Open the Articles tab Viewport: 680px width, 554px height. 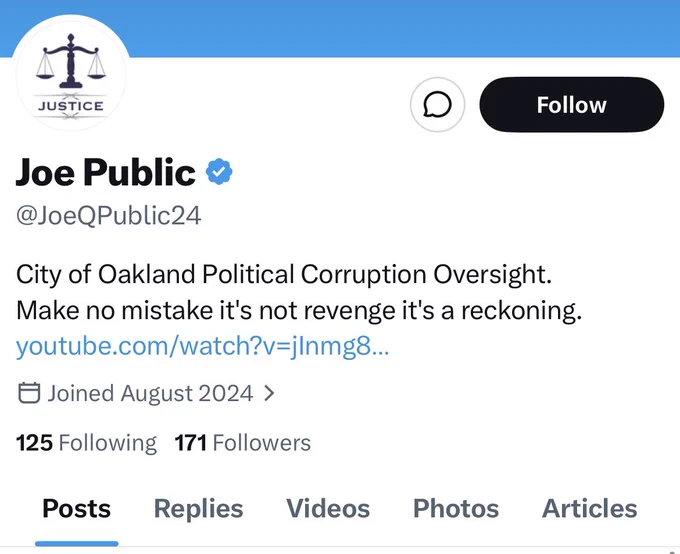pos(589,508)
